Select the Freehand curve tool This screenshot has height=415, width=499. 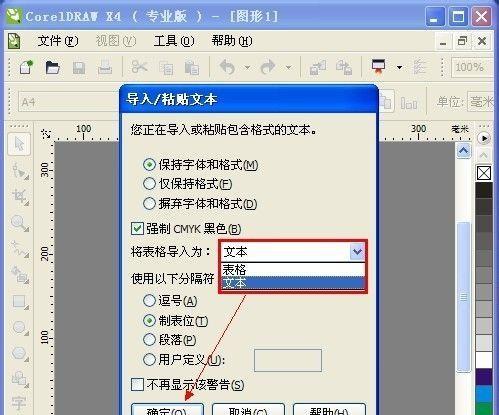[x=20, y=249]
